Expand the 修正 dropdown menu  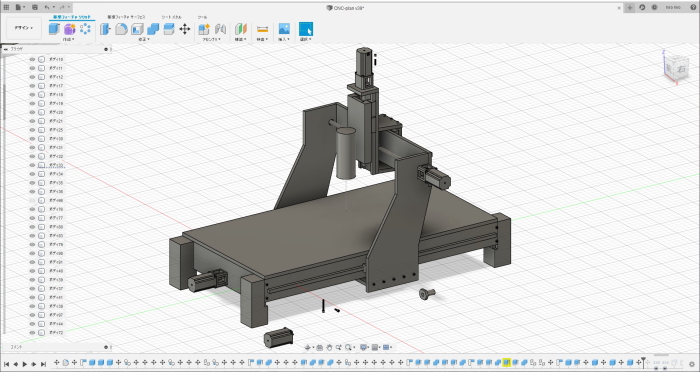click(144, 39)
